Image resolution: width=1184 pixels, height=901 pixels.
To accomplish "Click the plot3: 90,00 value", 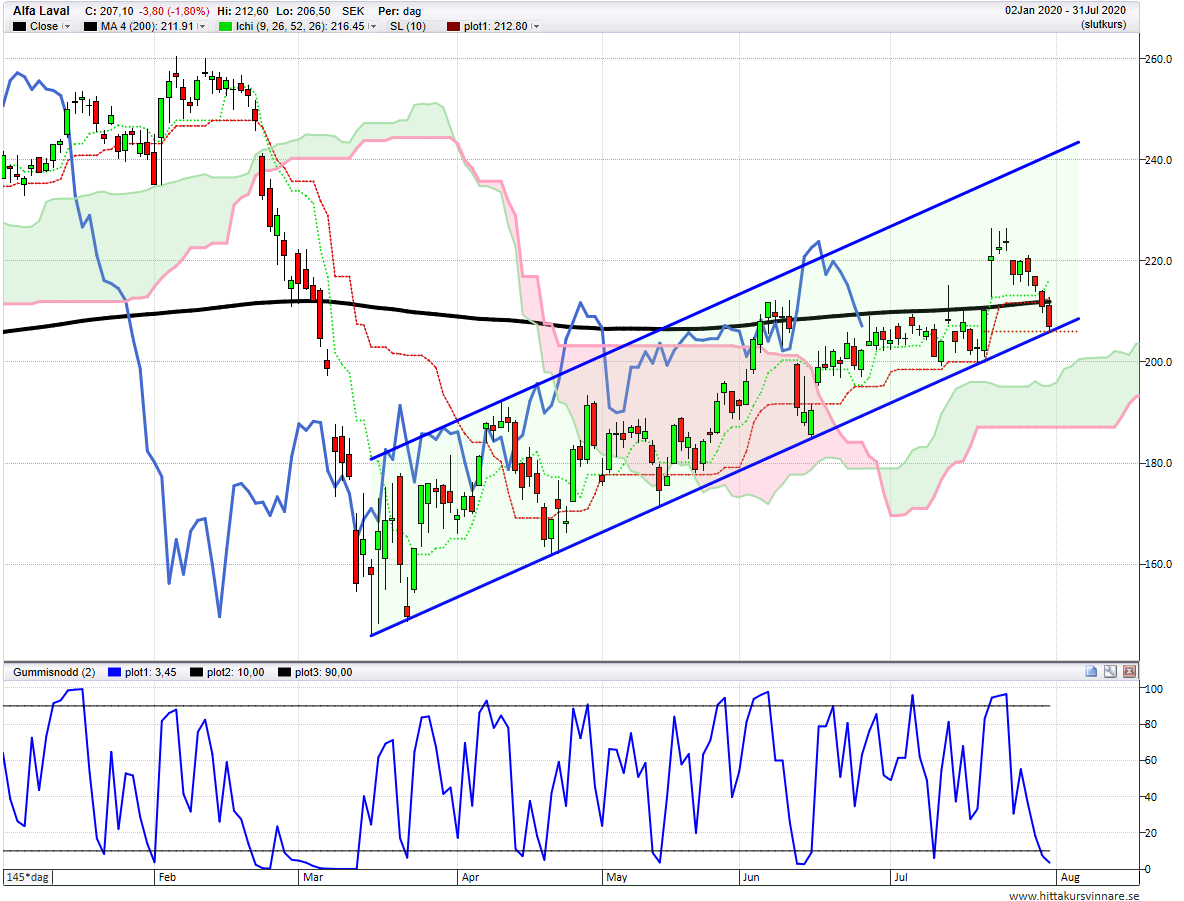I will coord(323,672).
